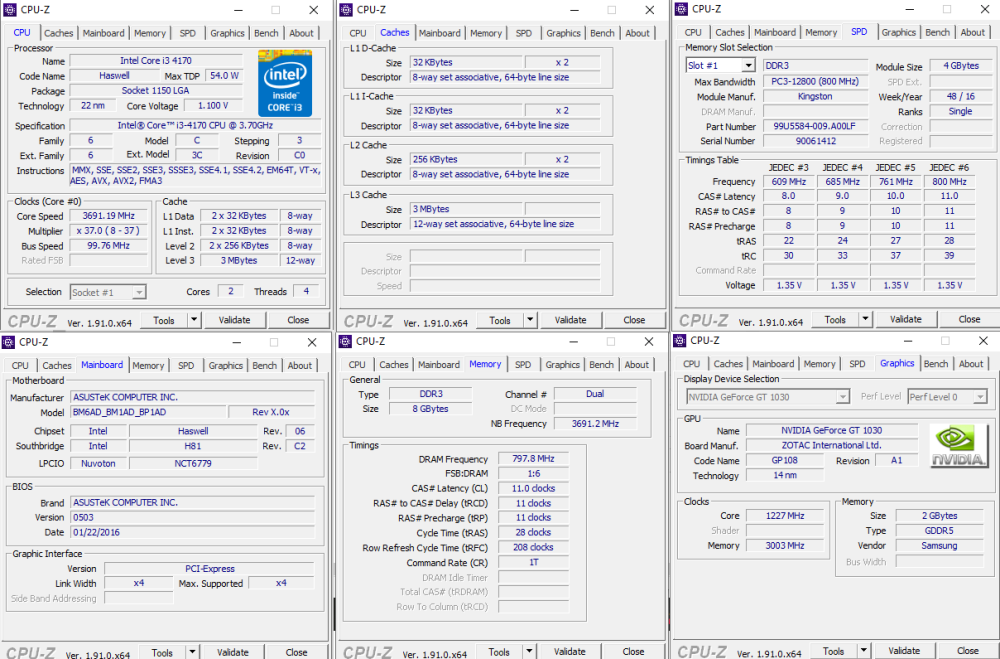Click the Instructions list field
The height and width of the screenshot is (659, 1000).
[x=195, y=176]
